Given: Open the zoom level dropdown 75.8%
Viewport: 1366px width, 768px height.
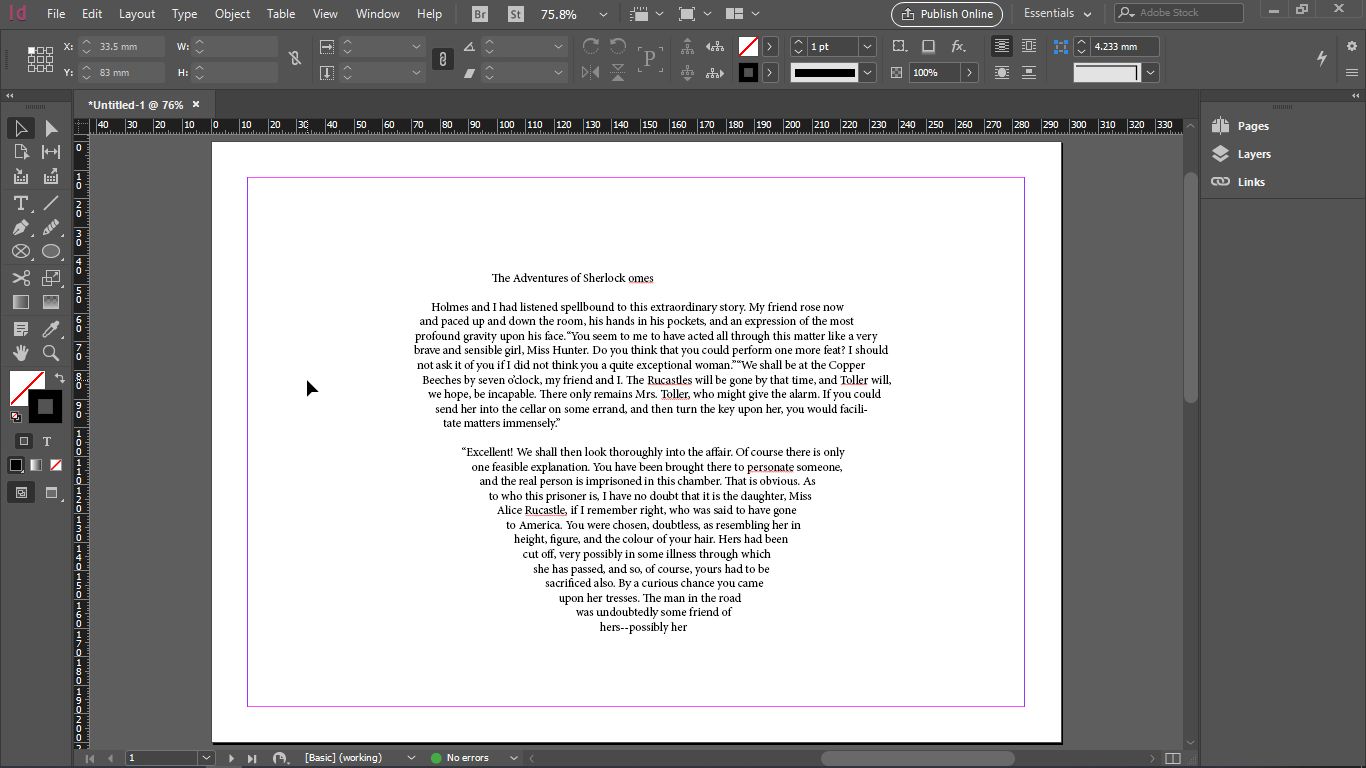Looking at the screenshot, I should tap(603, 15).
